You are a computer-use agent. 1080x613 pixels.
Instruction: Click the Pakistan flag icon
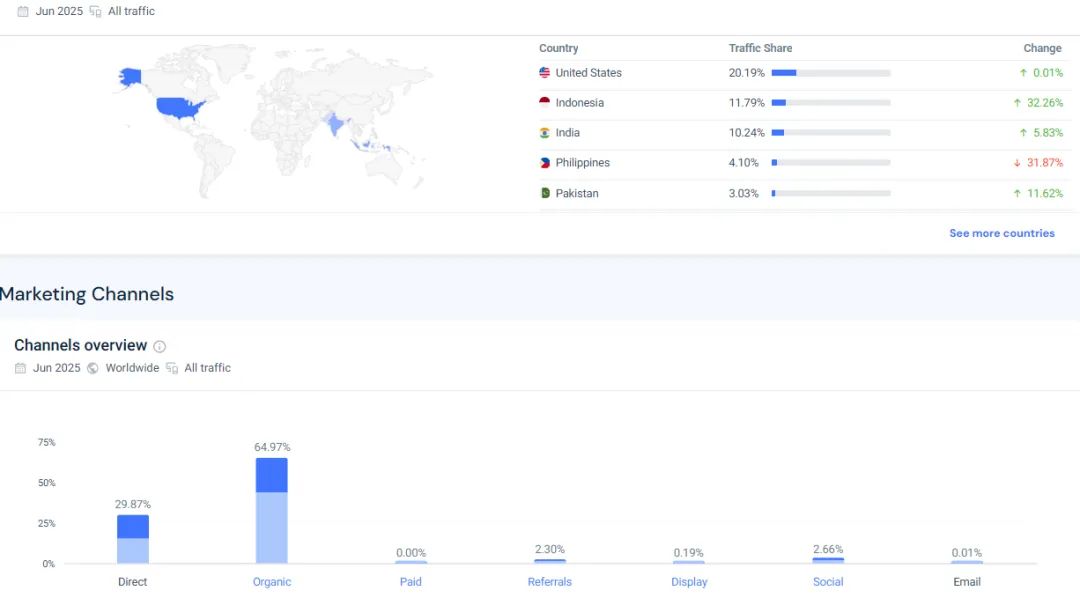(x=544, y=193)
